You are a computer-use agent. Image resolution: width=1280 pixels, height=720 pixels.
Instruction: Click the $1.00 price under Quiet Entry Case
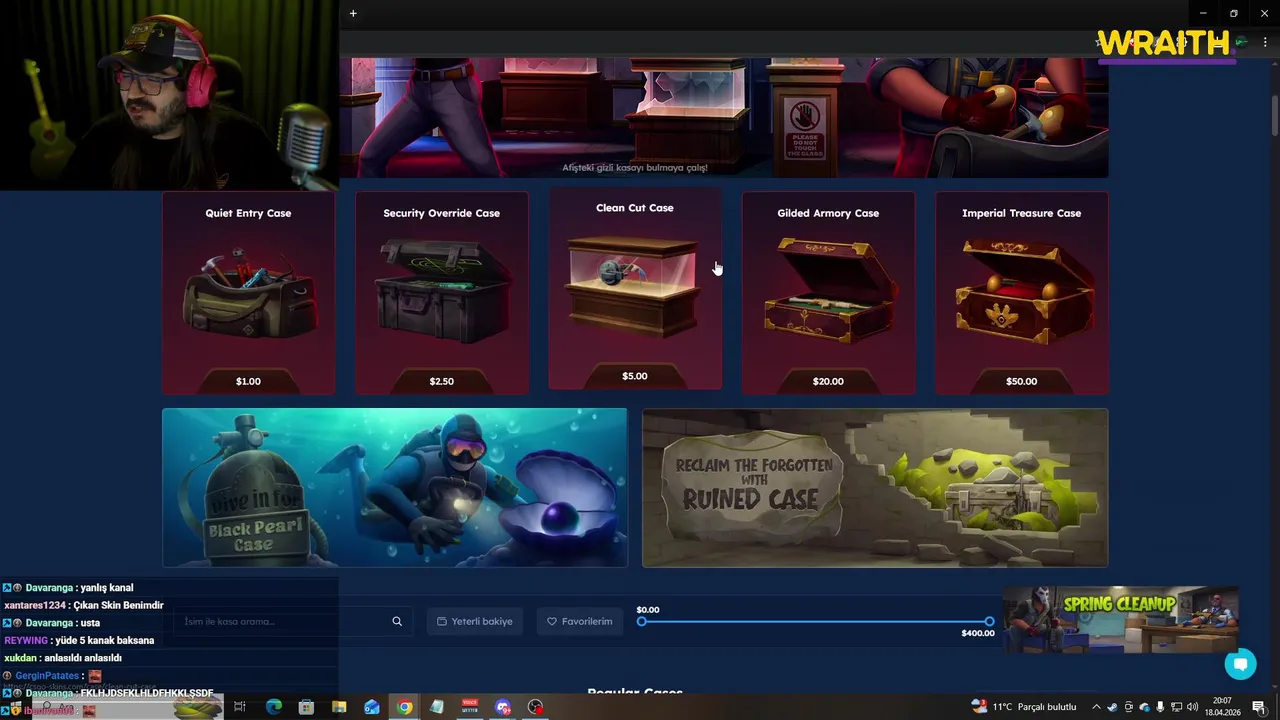coord(248,381)
